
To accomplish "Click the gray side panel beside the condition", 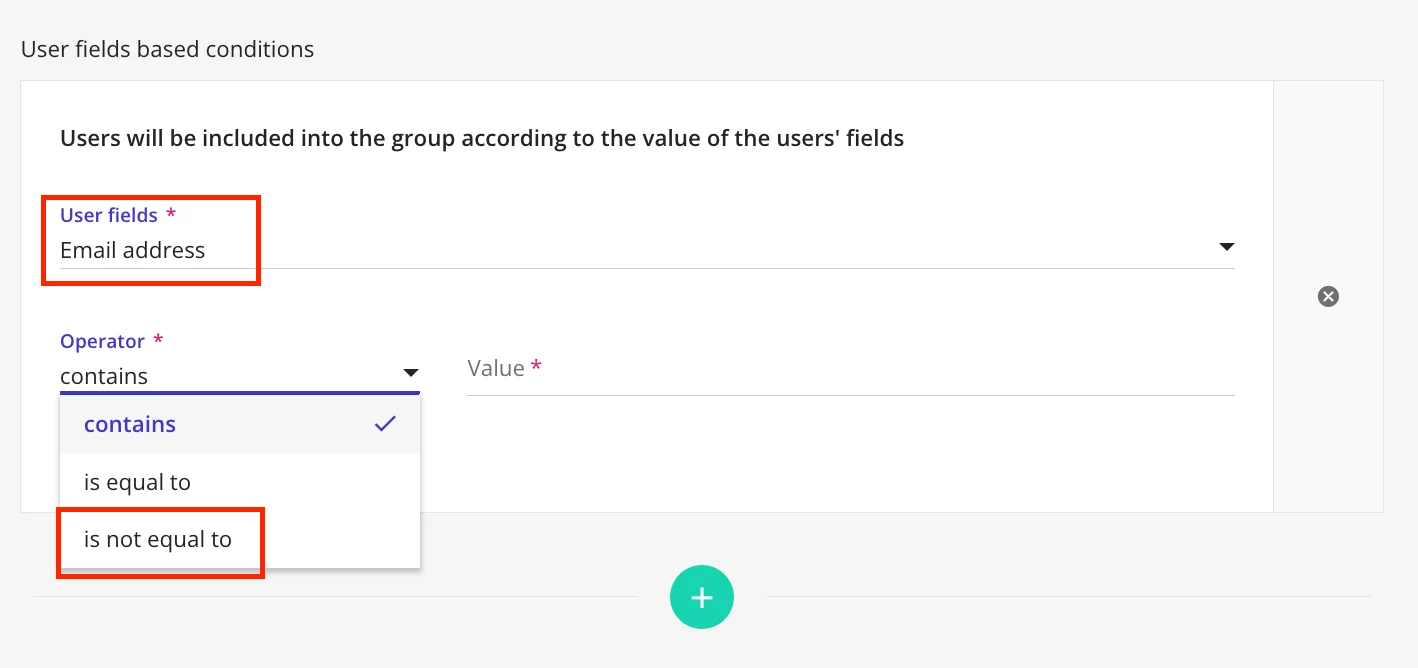I will point(1328,420).
